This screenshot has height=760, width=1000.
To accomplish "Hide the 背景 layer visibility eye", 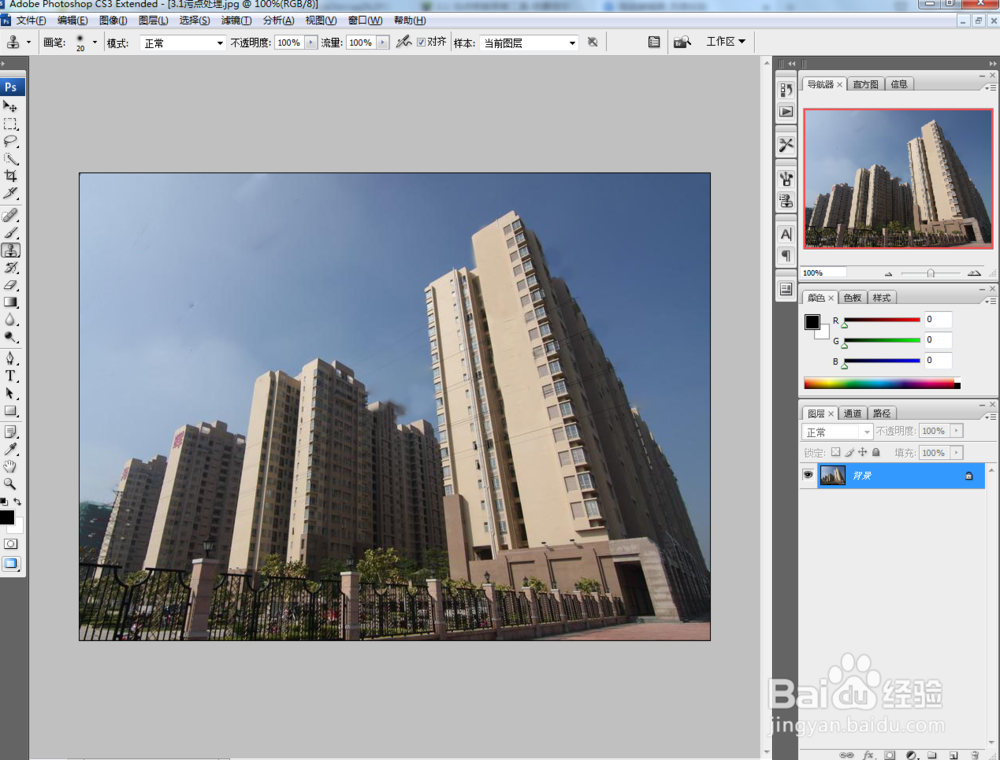I will 807,475.
